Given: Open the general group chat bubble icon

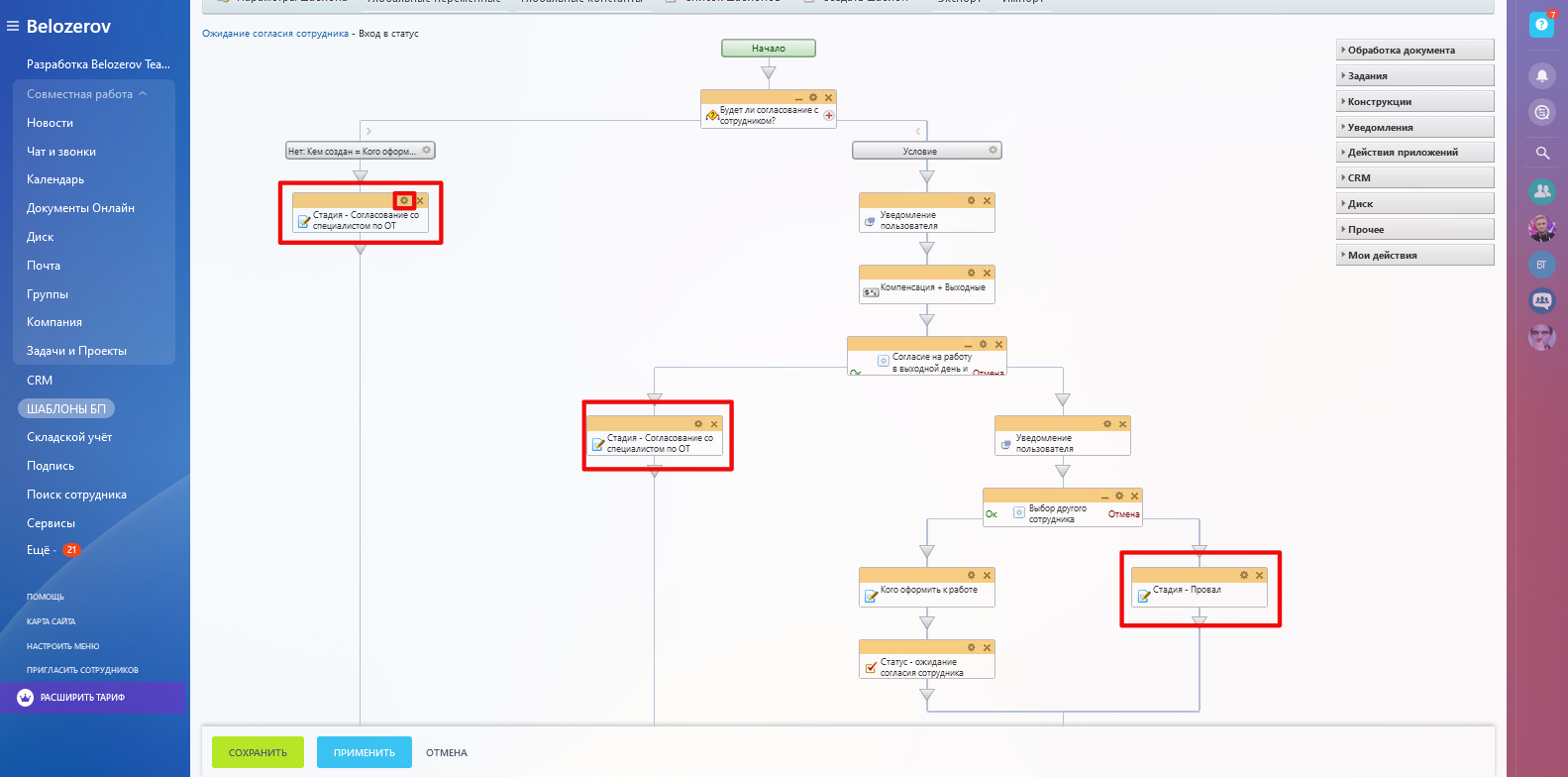Looking at the screenshot, I should pos(1541,300).
